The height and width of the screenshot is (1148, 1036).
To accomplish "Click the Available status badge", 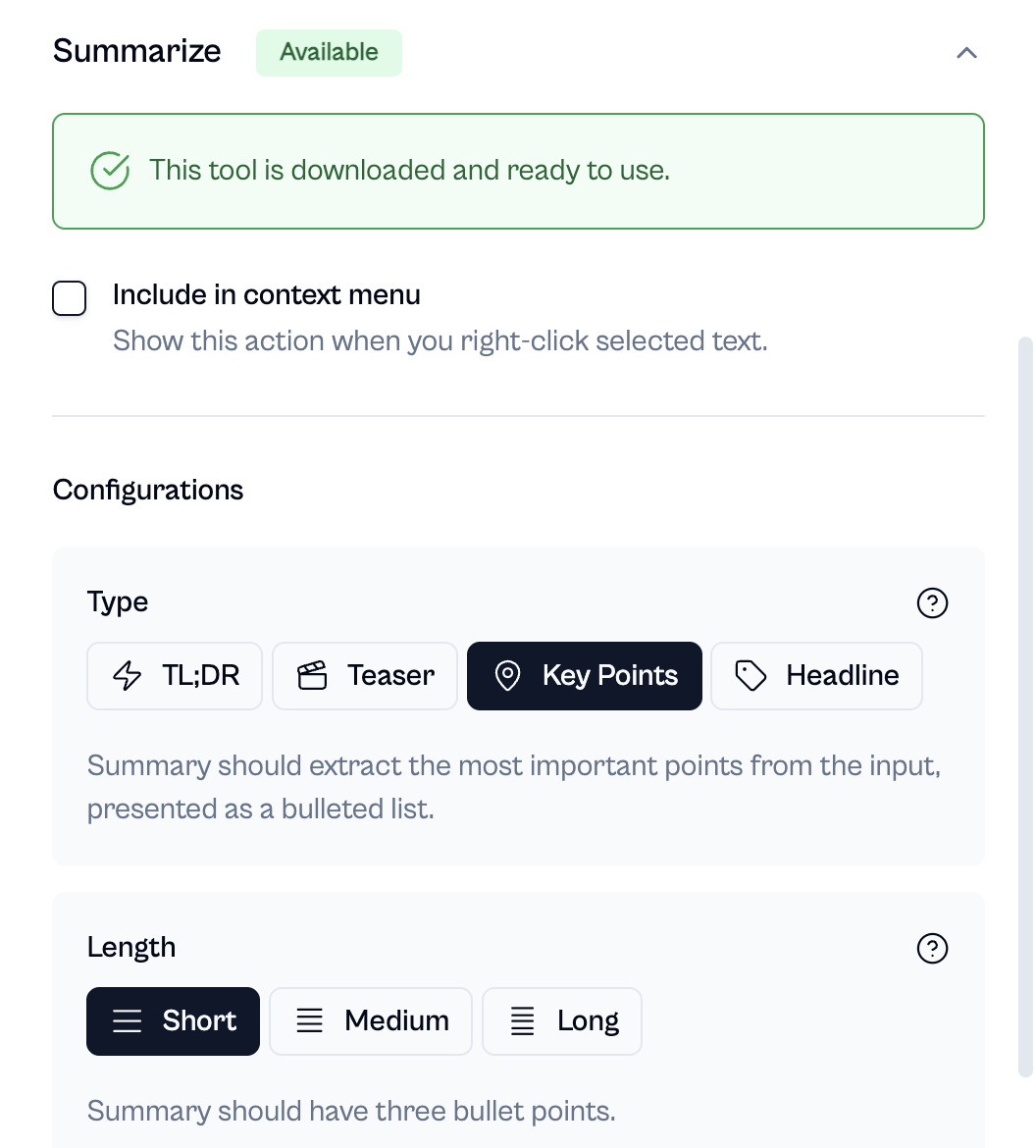I will pyautogui.click(x=329, y=52).
